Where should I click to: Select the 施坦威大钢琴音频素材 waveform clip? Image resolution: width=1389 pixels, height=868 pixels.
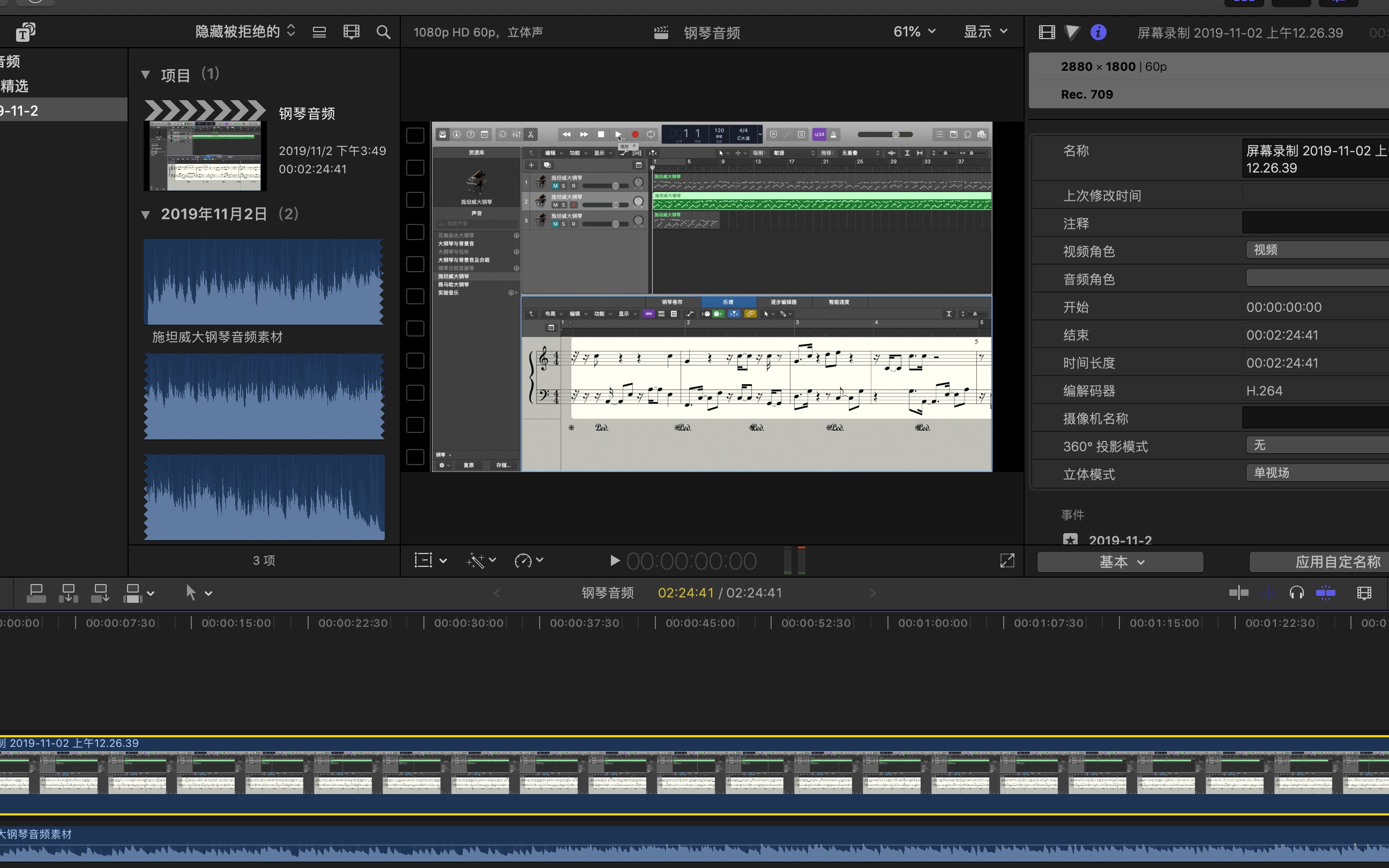pyautogui.click(x=264, y=282)
